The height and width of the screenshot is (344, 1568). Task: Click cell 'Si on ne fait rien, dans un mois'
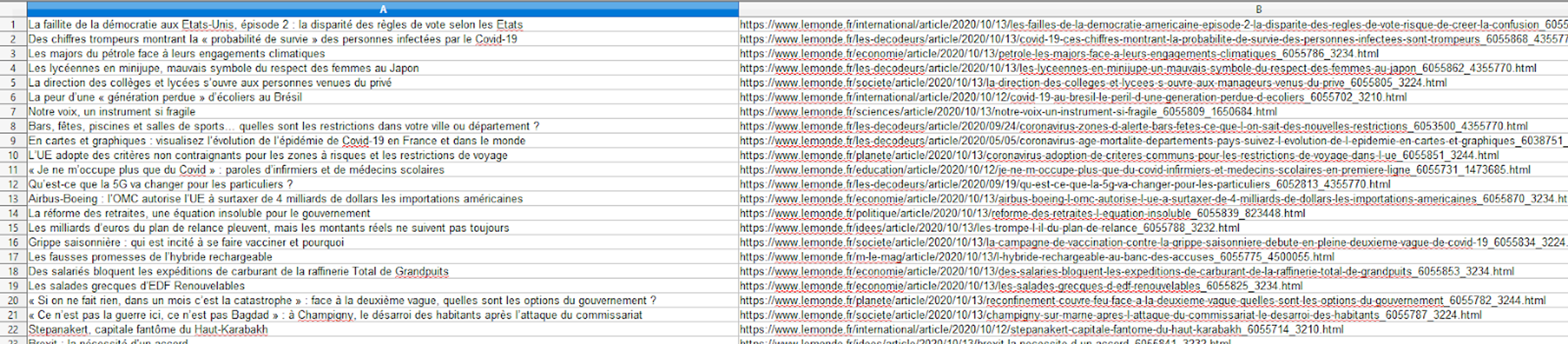[x=383, y=300]
